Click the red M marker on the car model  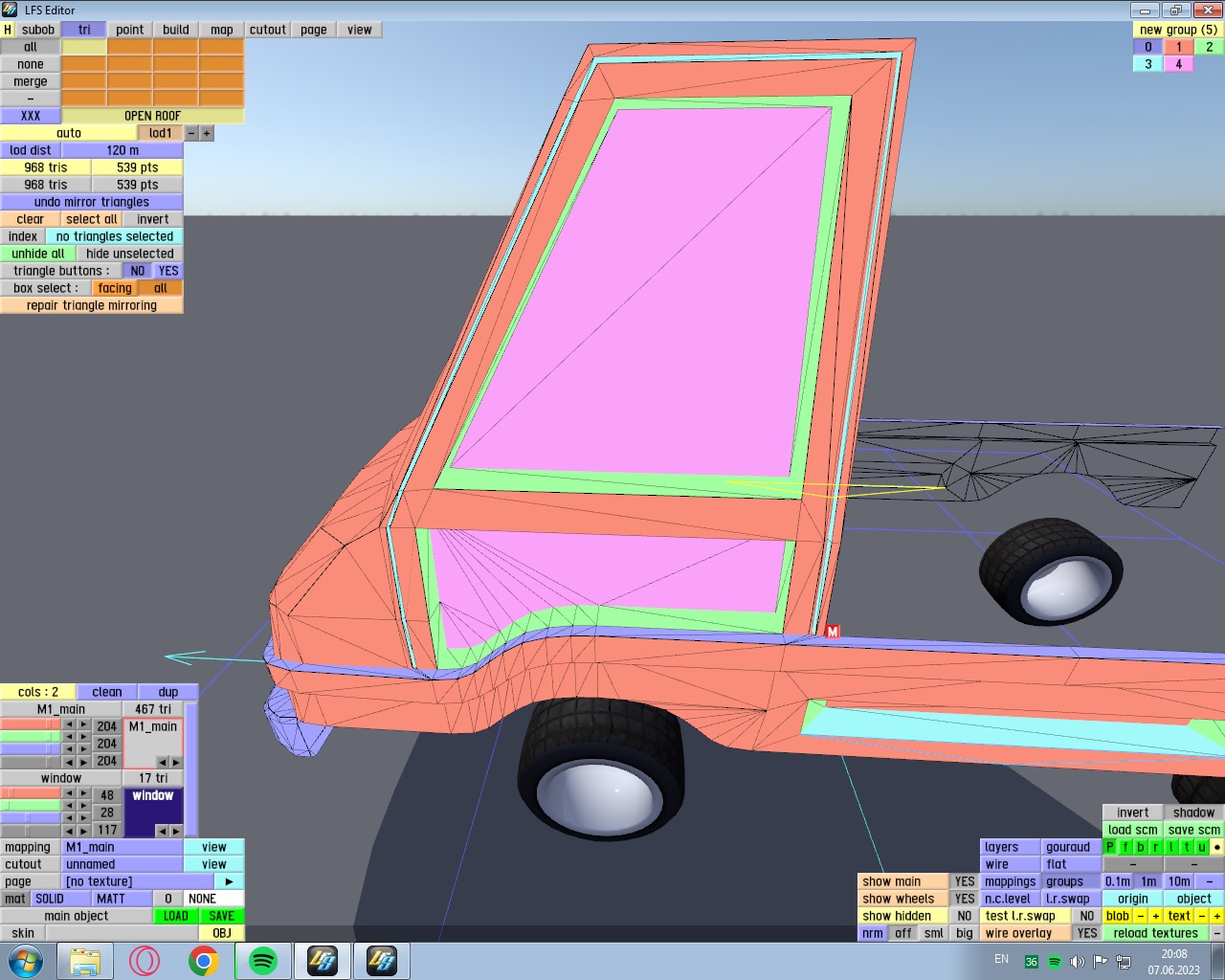[x=833, y=632]
